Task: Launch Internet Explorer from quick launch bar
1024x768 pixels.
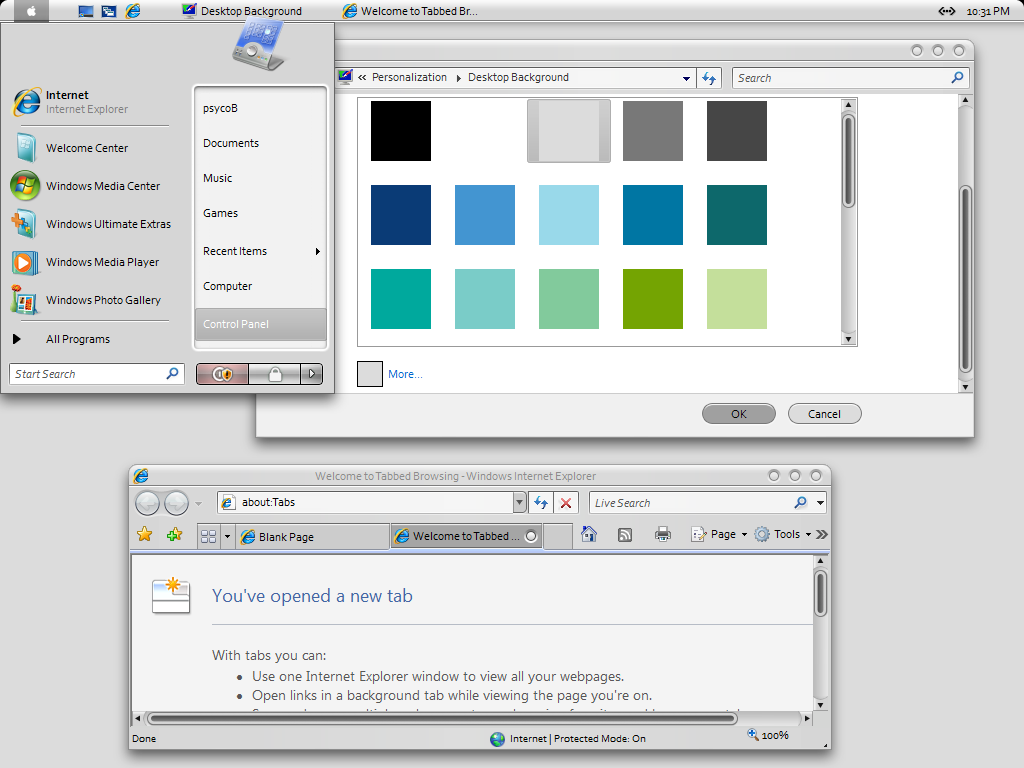Action: pyautogui.click(x=133, y=11)
